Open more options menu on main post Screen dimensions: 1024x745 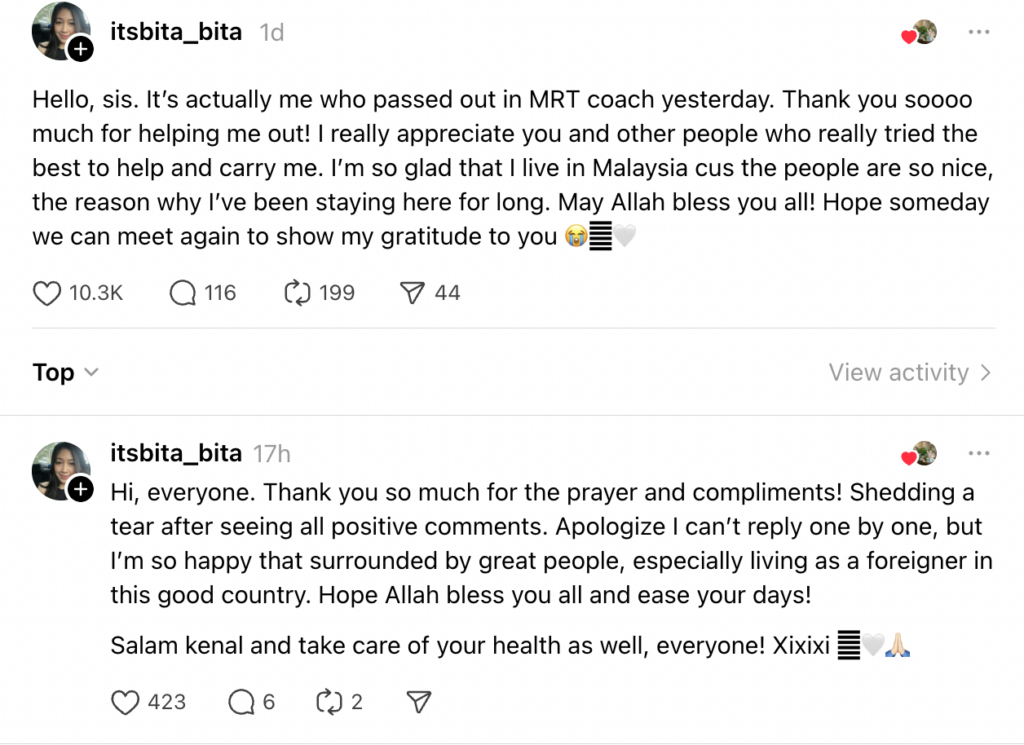(978, 32)
